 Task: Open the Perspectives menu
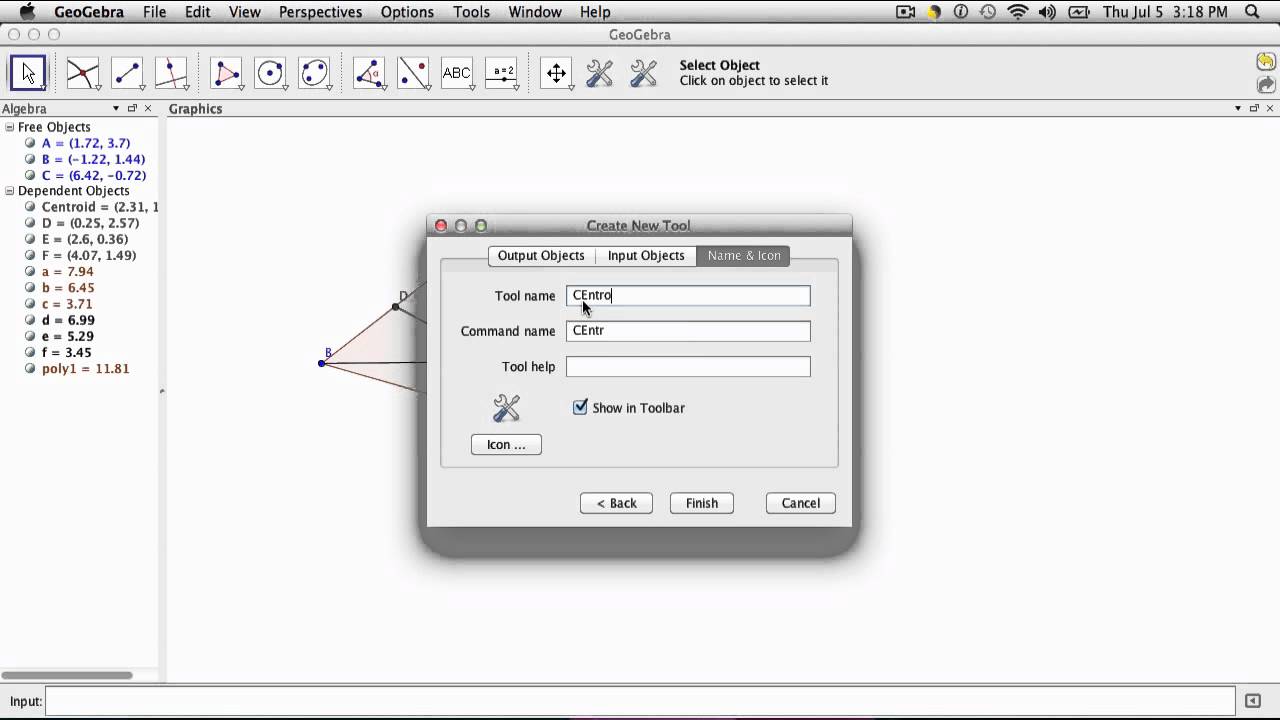(x=320, y=12)
